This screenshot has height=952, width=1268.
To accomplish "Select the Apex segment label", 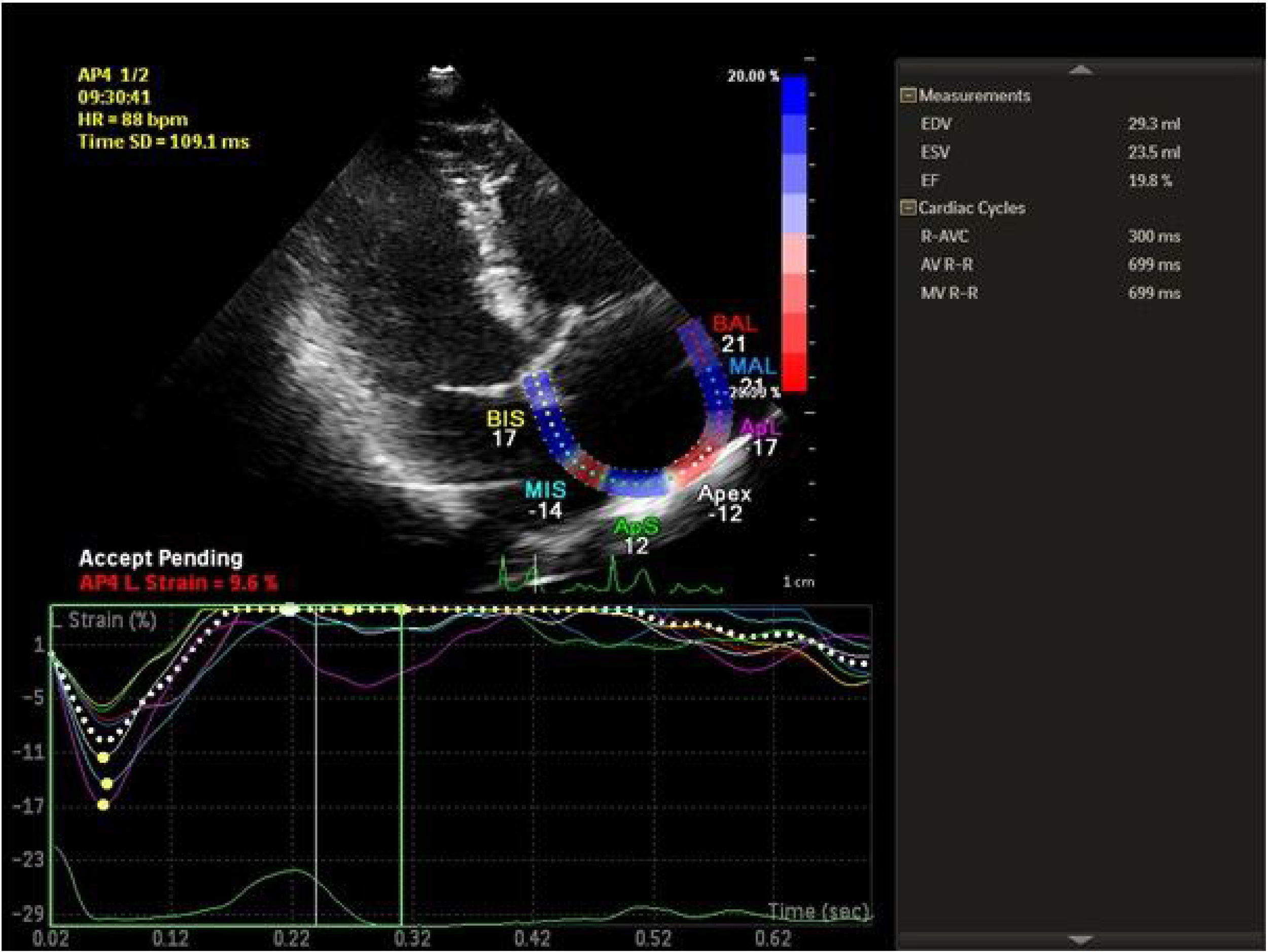I will (724, 494).
